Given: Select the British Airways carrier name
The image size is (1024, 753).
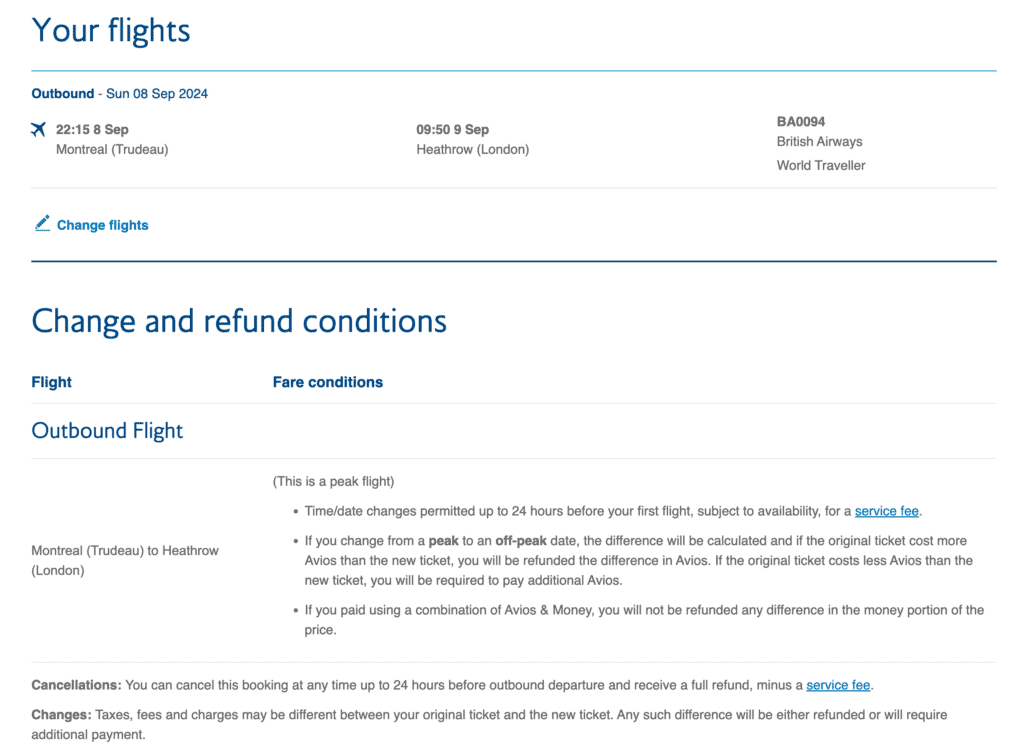Looking at the screenshot, I should click(820, 141).
